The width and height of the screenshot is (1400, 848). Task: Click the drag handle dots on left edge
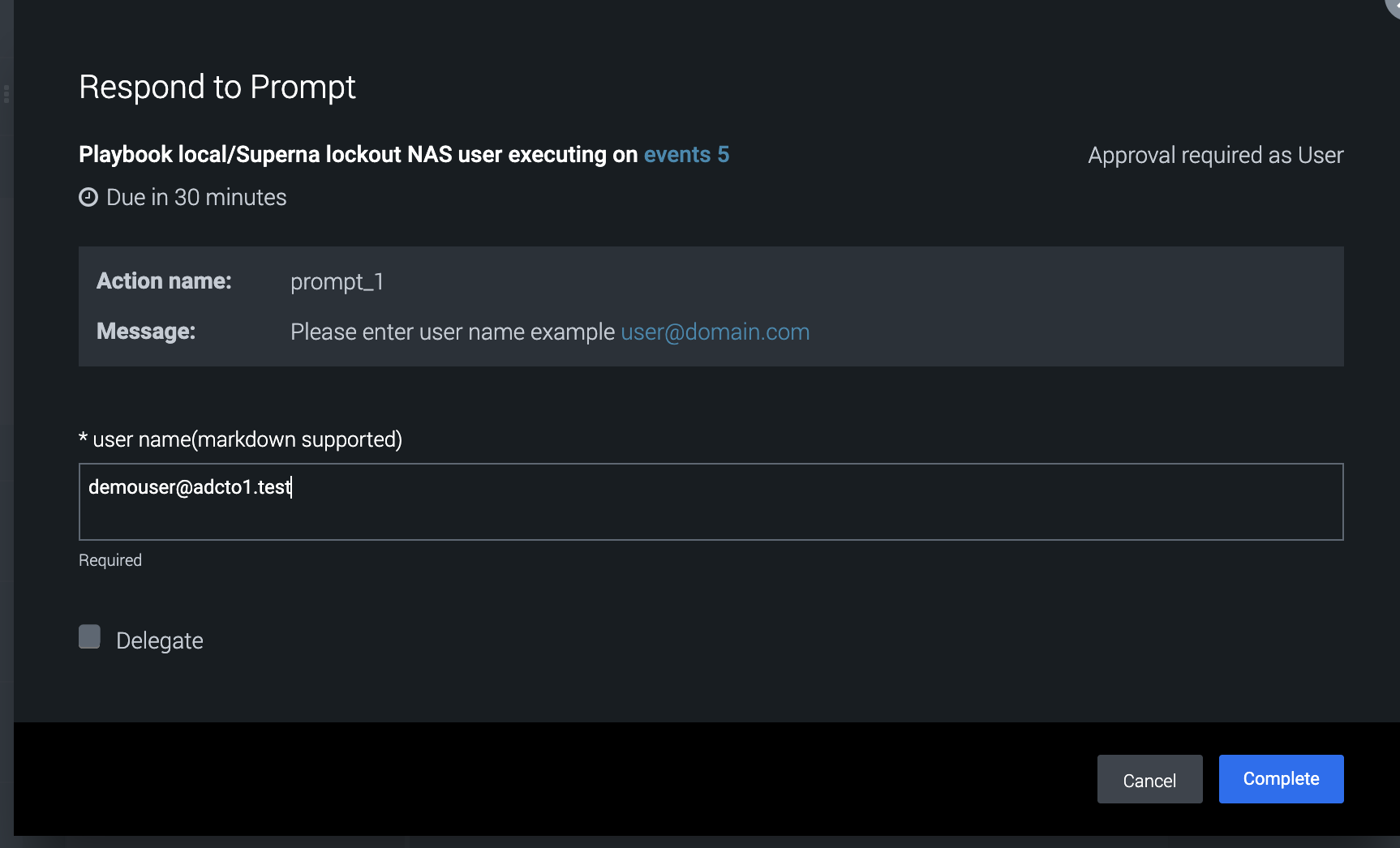click(6, 94)
